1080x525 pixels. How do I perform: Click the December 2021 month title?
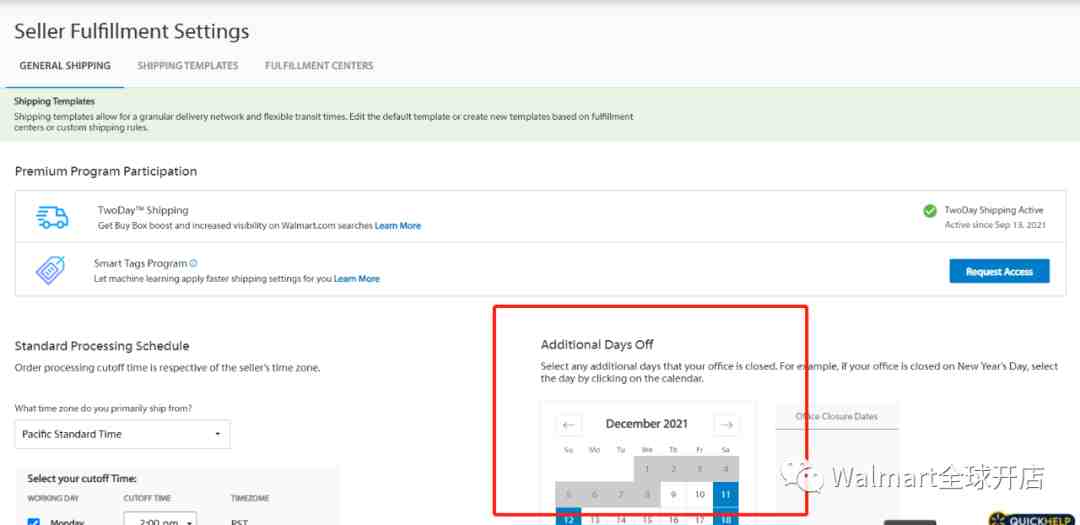(x=647, y=424)
